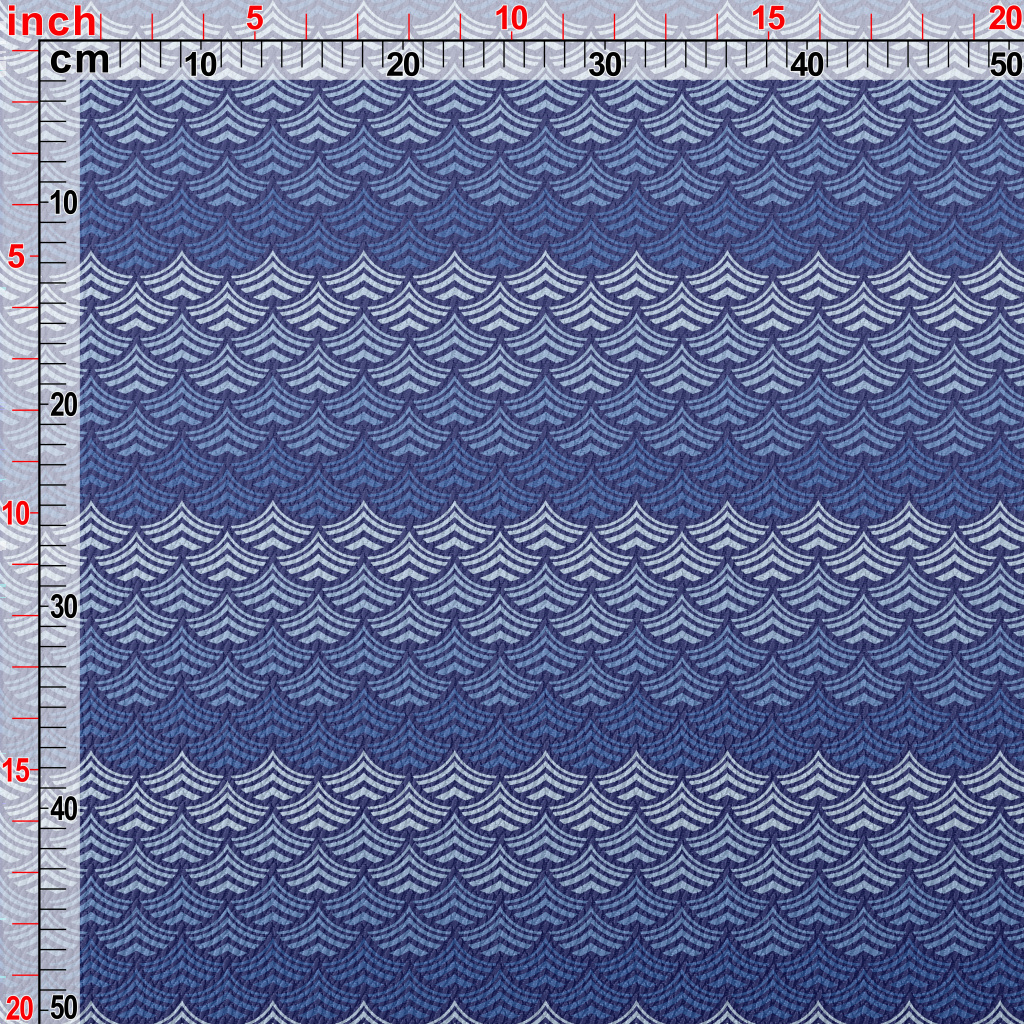The height and width of the screenshot is (1024, 1024).
Task: Select the red 10 on the horizontal inch ruler
Action: pyautogui.click(x=511, y=18)
